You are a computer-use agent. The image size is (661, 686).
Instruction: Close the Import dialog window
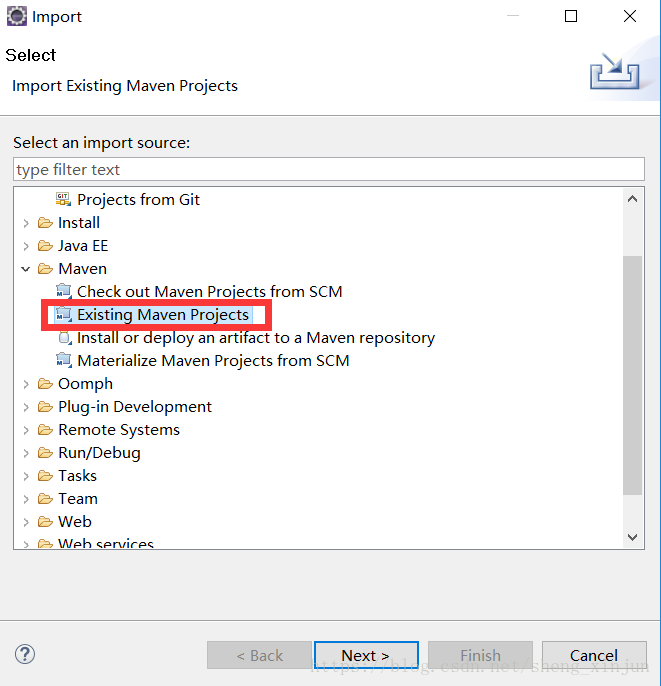click(x=630, y=16)
